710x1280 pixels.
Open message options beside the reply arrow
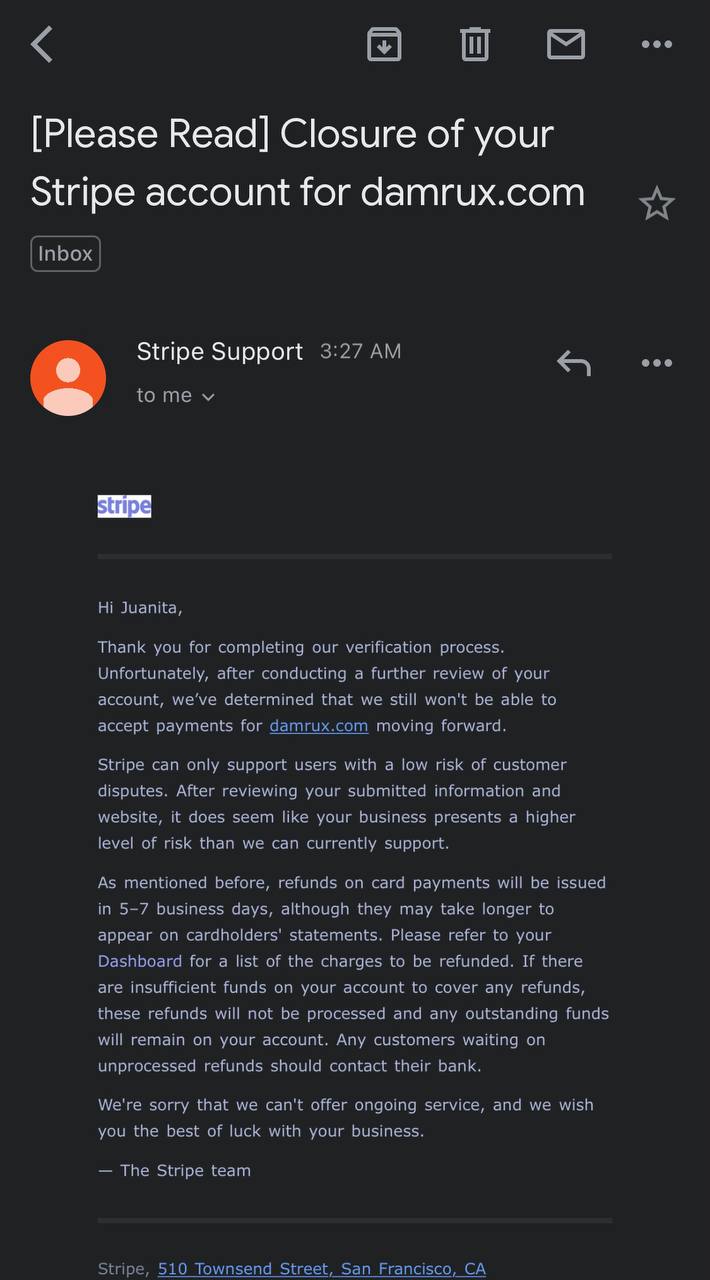656,363
